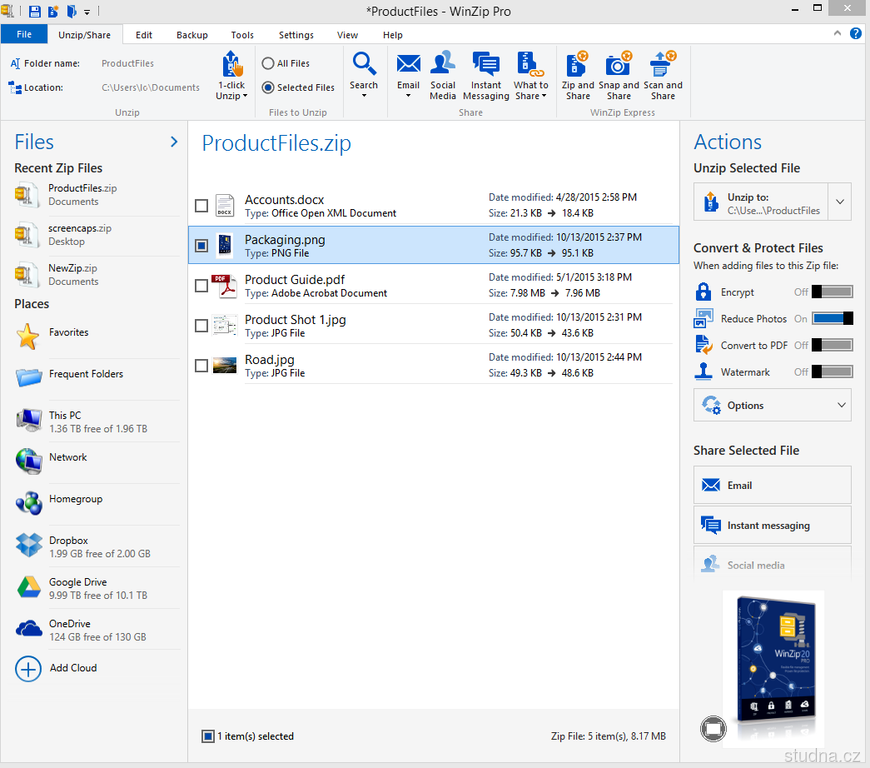The height and width of the screenshot is (768, 870).
Task: Open the Social Media share icon
Action: [443, 63]
